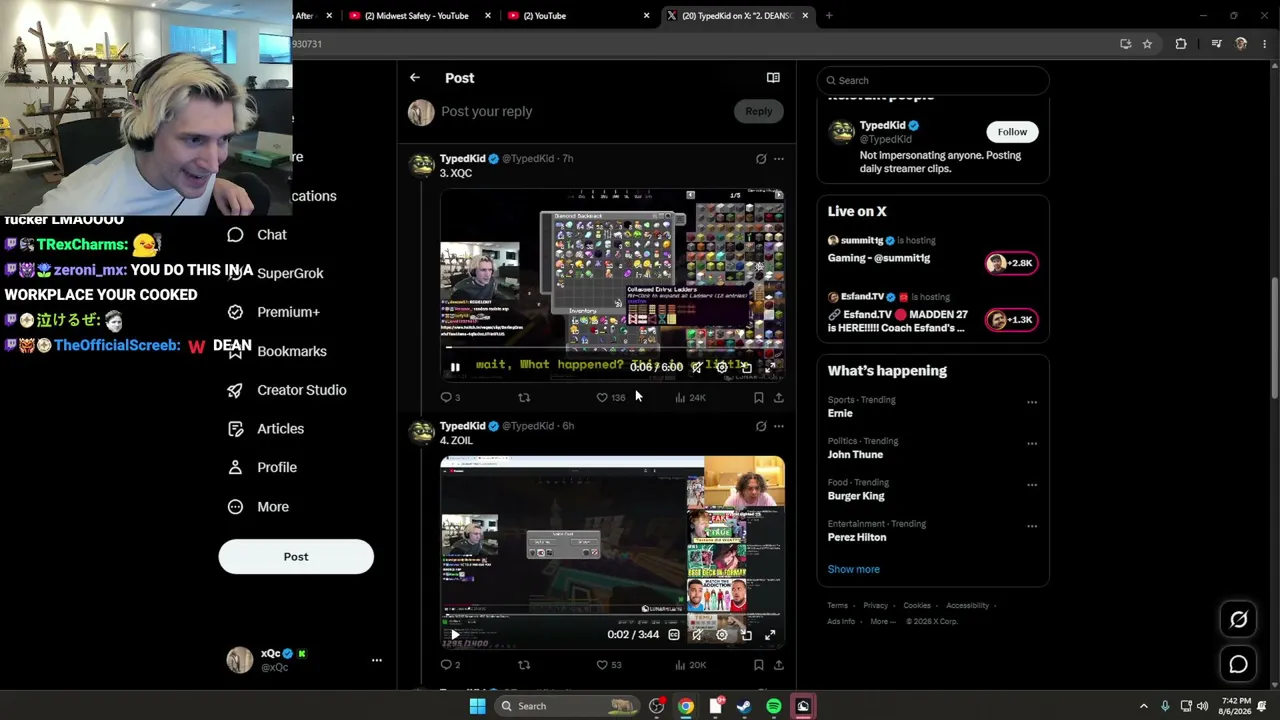Click Show more under What's happening
The height and width of the screenshot is (720, 1280).
854,569
